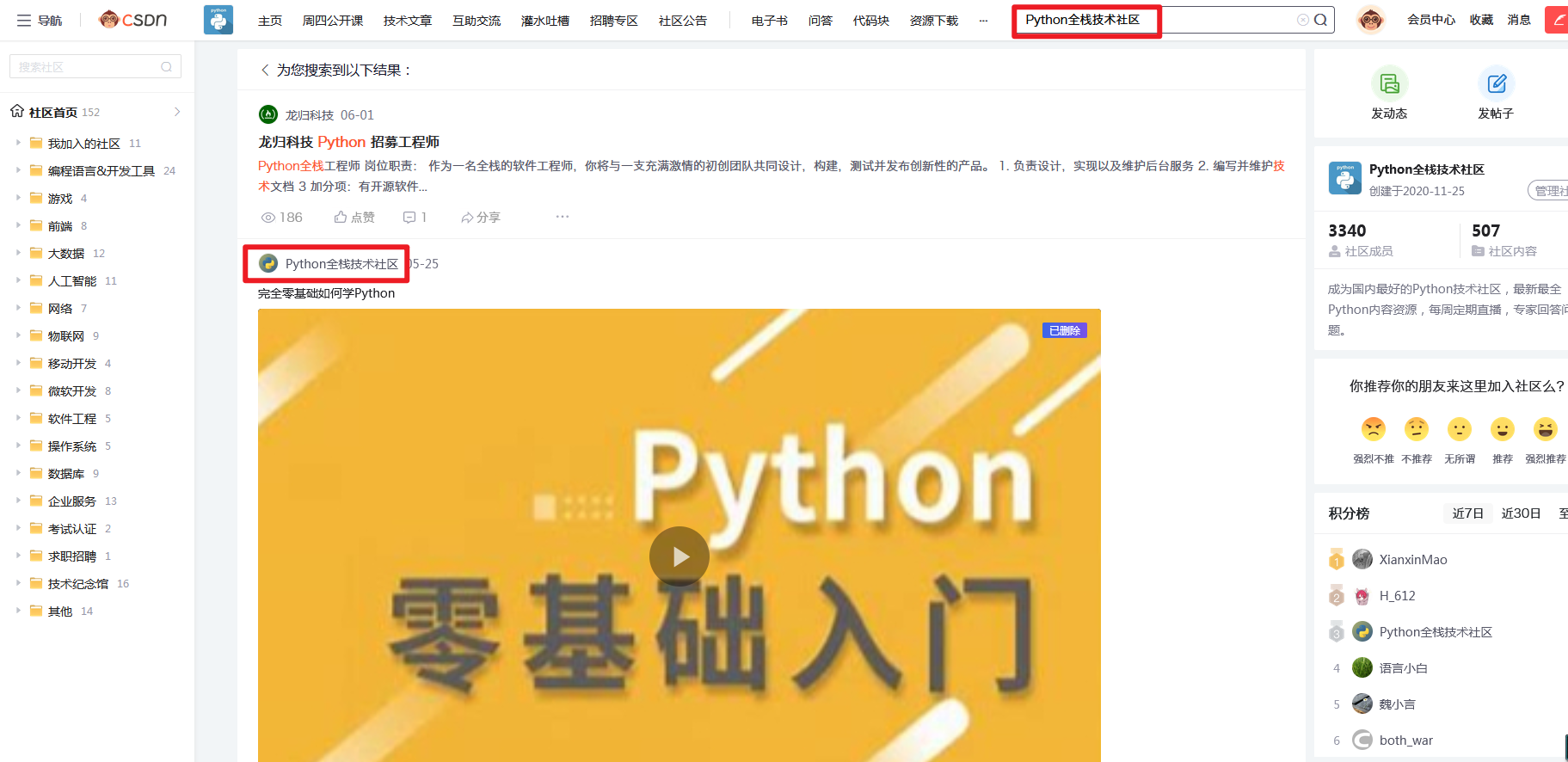
Task: Open the 互助交流 nav tab
Action: point(477,21)
